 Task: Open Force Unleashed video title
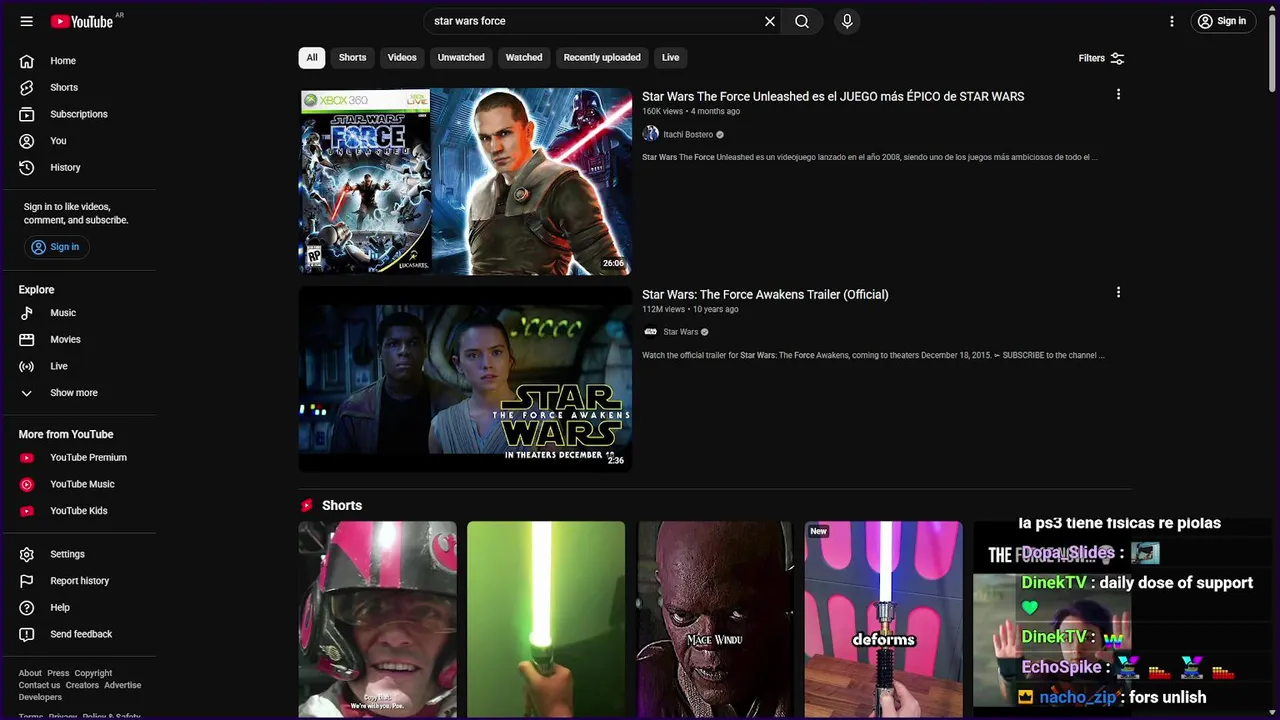point(833,97)
